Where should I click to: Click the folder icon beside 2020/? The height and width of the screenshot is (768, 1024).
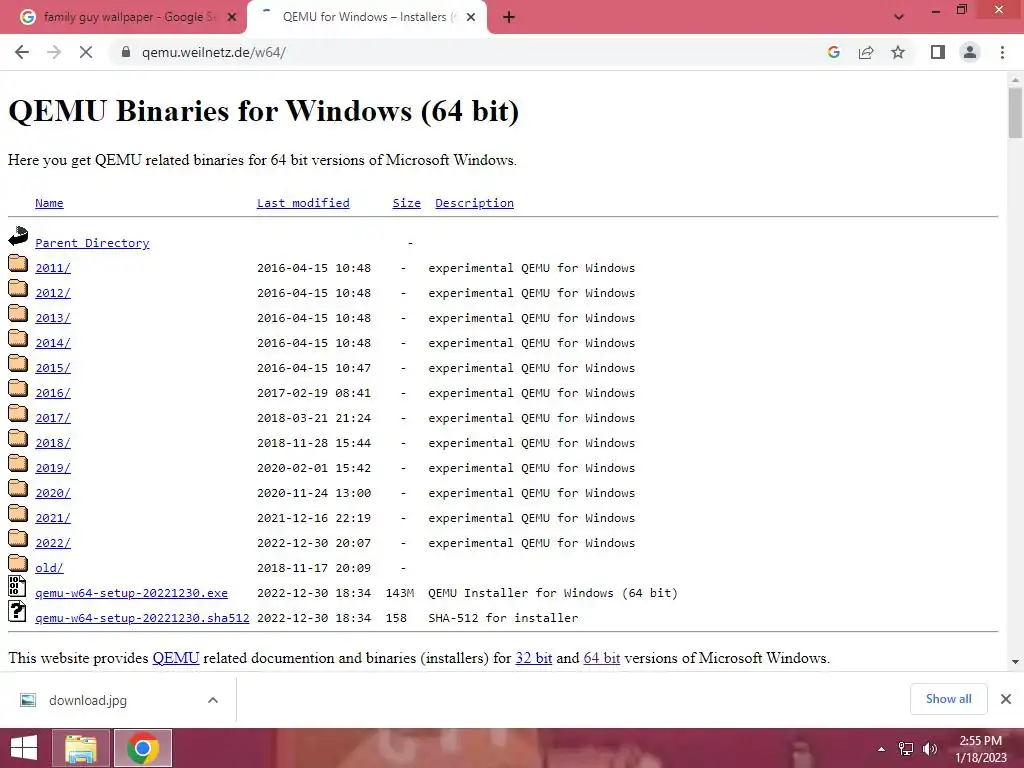18,488
